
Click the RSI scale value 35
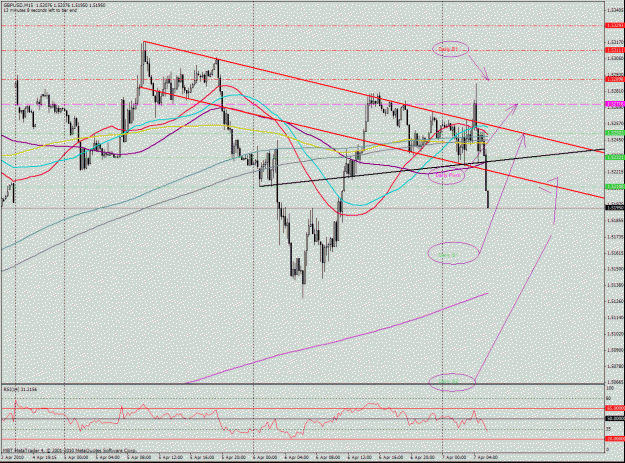pos(609,429)
